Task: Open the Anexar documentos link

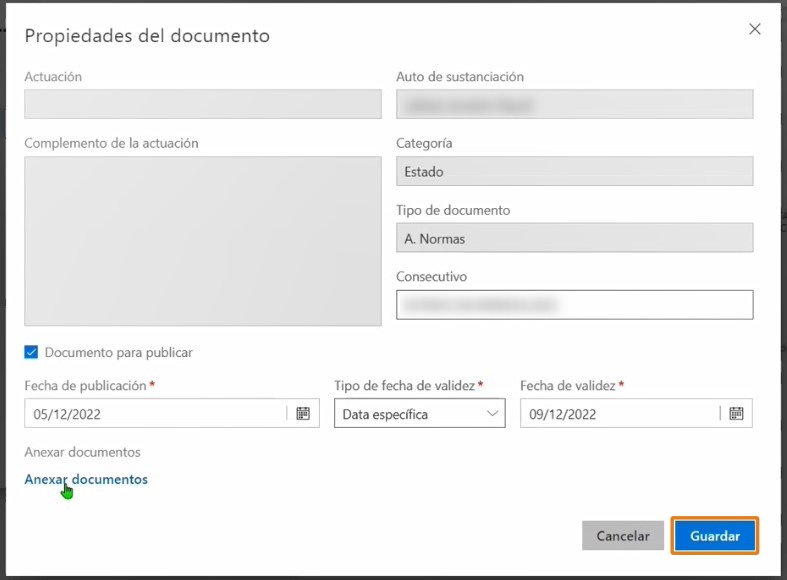Action: coord(86,479)
